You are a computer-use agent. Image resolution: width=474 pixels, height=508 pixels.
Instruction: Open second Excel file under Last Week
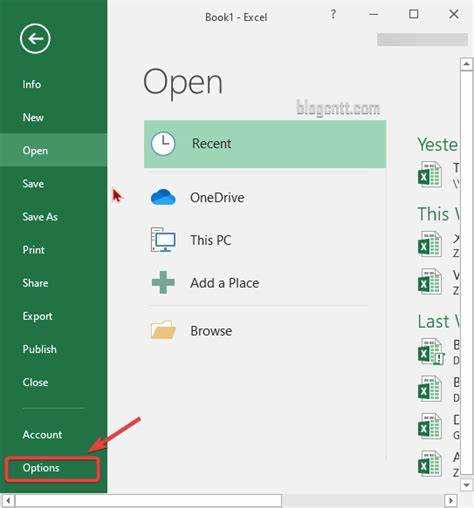430,389
